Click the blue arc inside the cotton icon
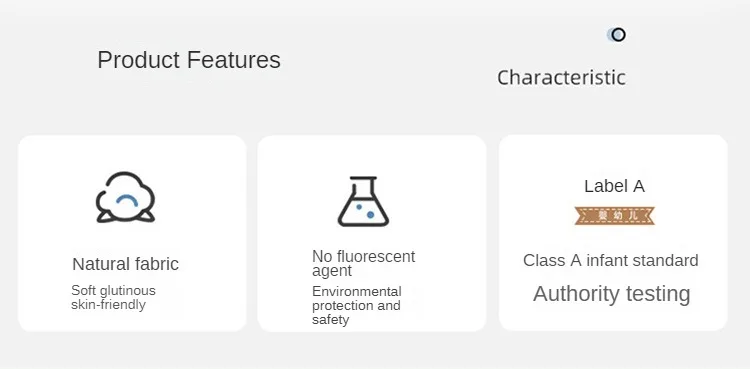 pos(127,201)
